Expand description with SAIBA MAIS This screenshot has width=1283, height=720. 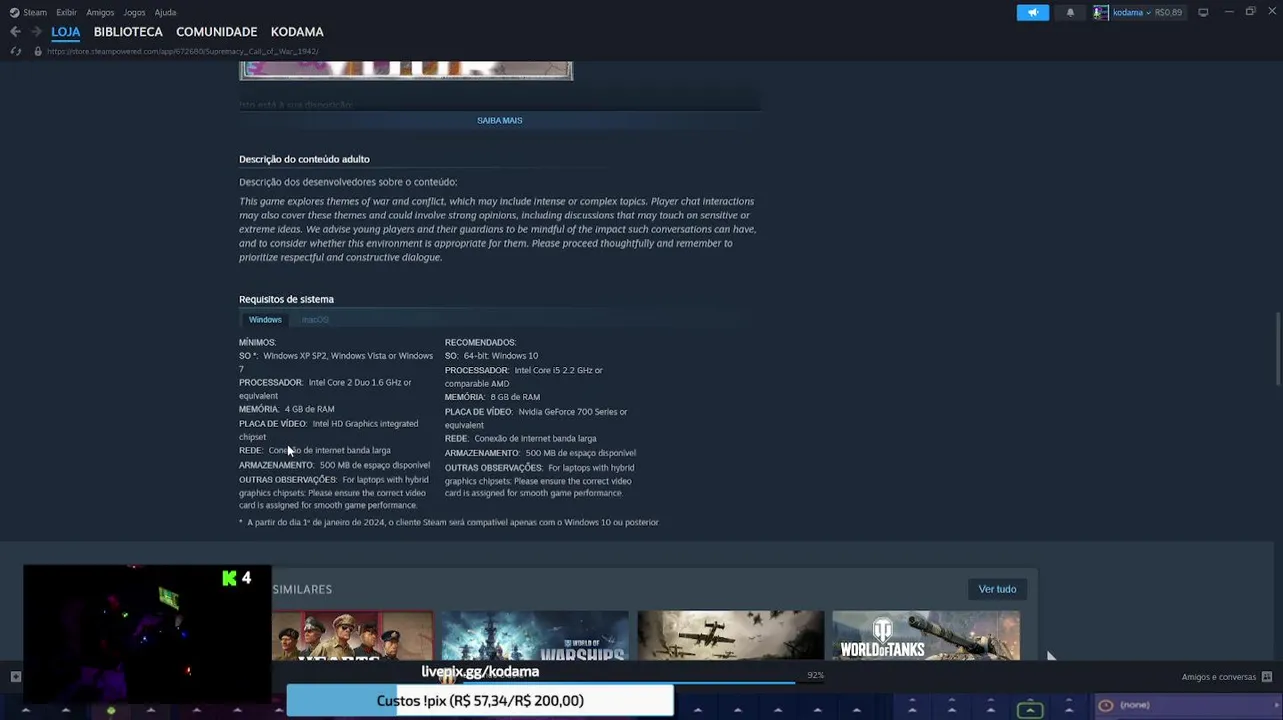pyautogui.click(x=499, y=120)
